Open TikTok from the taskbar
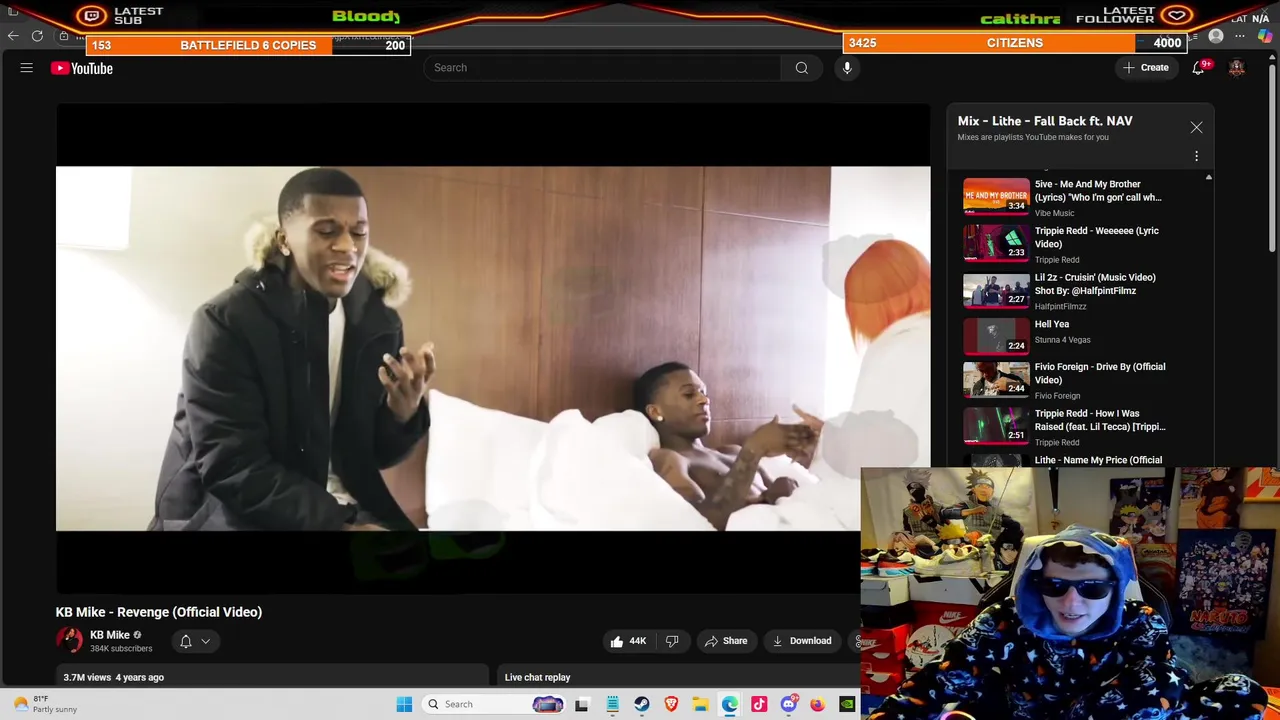 759,704
